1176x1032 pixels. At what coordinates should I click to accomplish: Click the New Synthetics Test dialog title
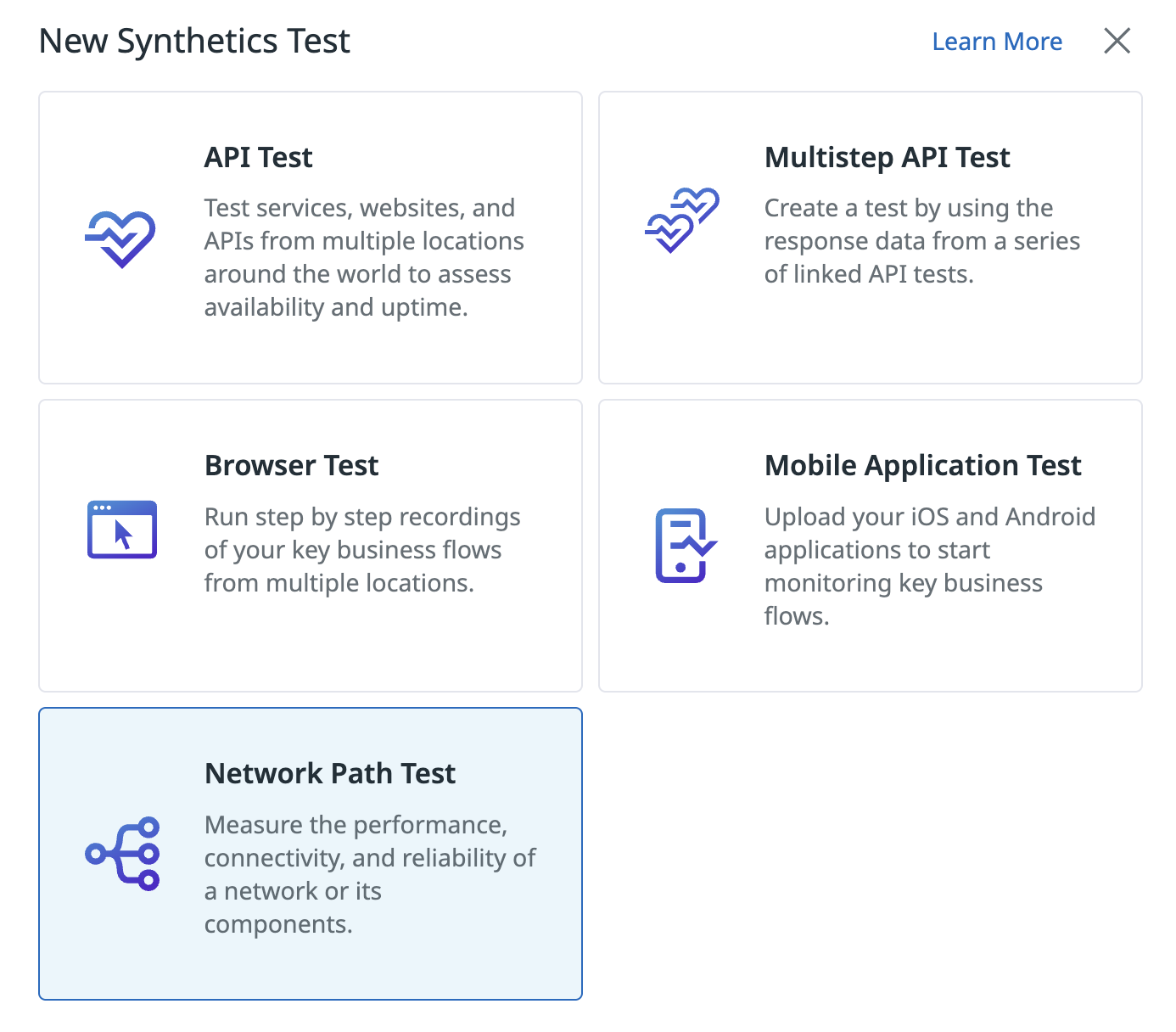point(194,41)
